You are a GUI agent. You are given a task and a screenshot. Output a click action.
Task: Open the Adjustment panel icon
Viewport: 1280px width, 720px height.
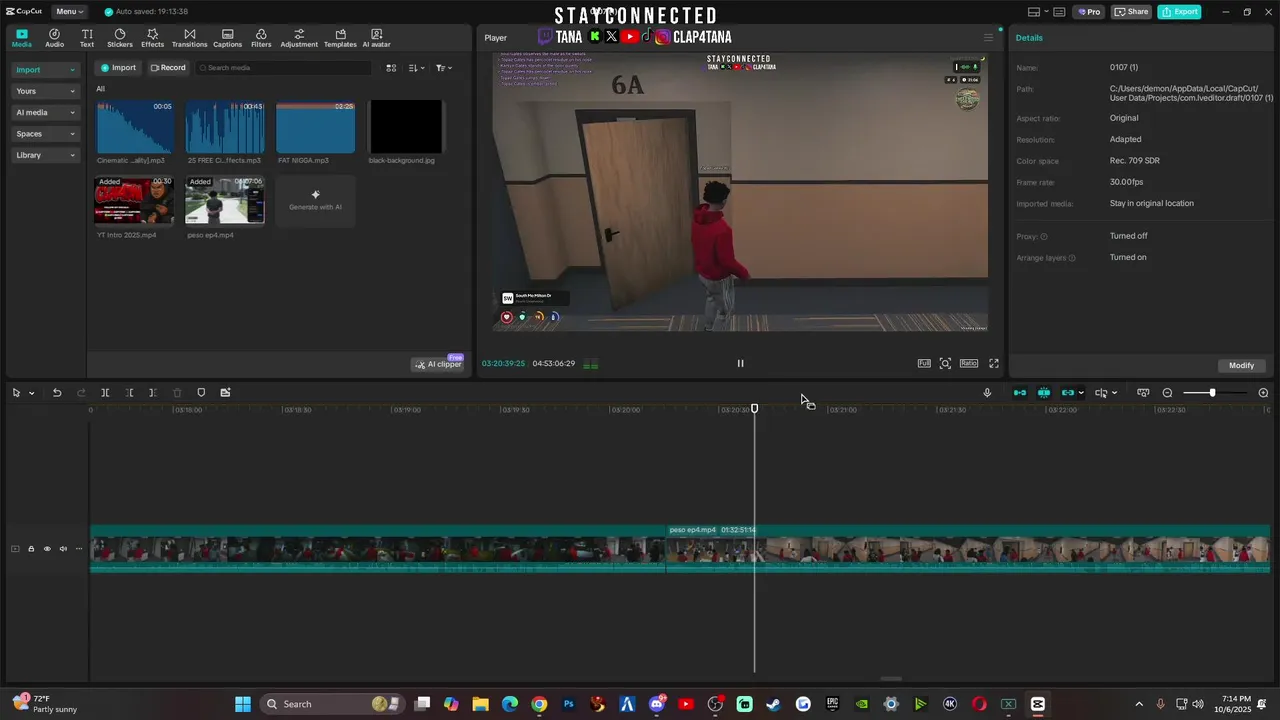coord(299,38)
